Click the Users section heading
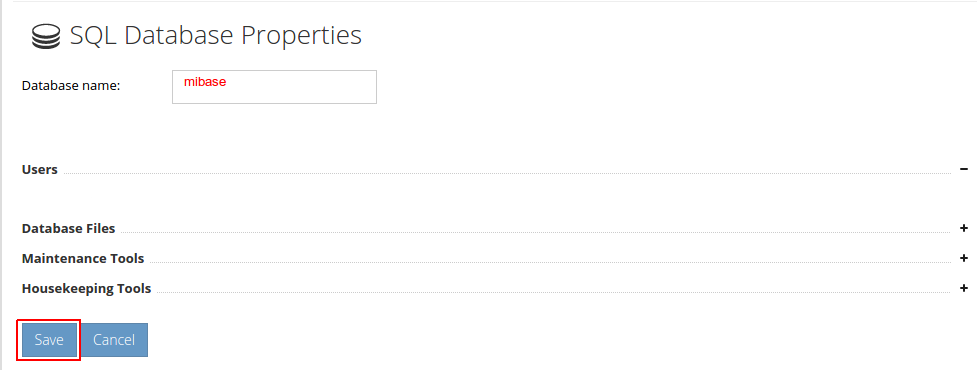Screen dimensions: 977x370 [40, 169]
